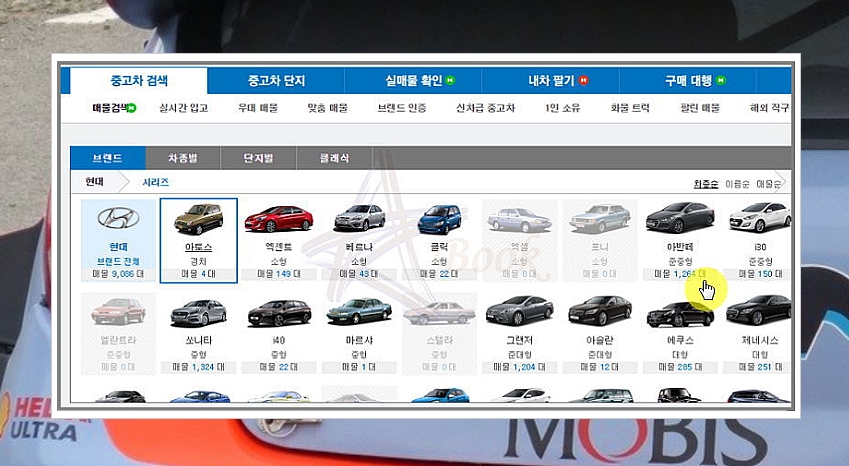Pick the green 마르샤 car image
The image size is (849, 466).
point(359,311)
